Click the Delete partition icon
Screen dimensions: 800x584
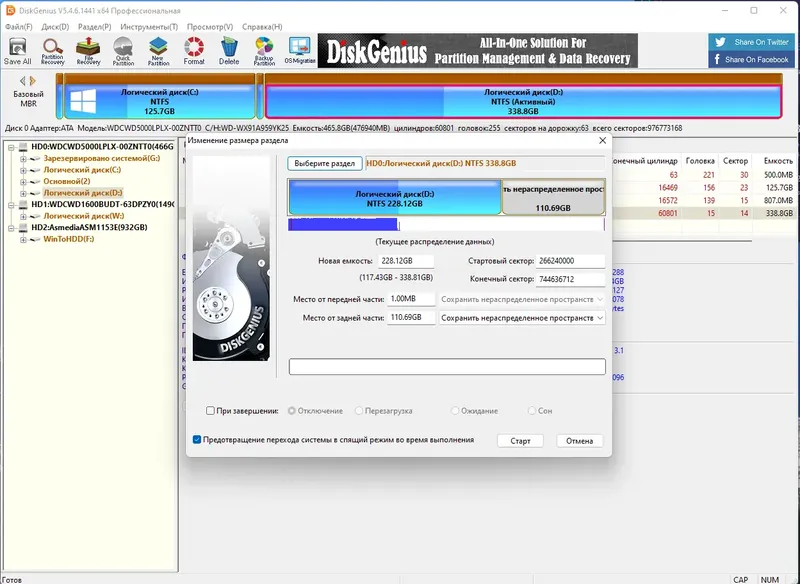(x=229, y=51)
